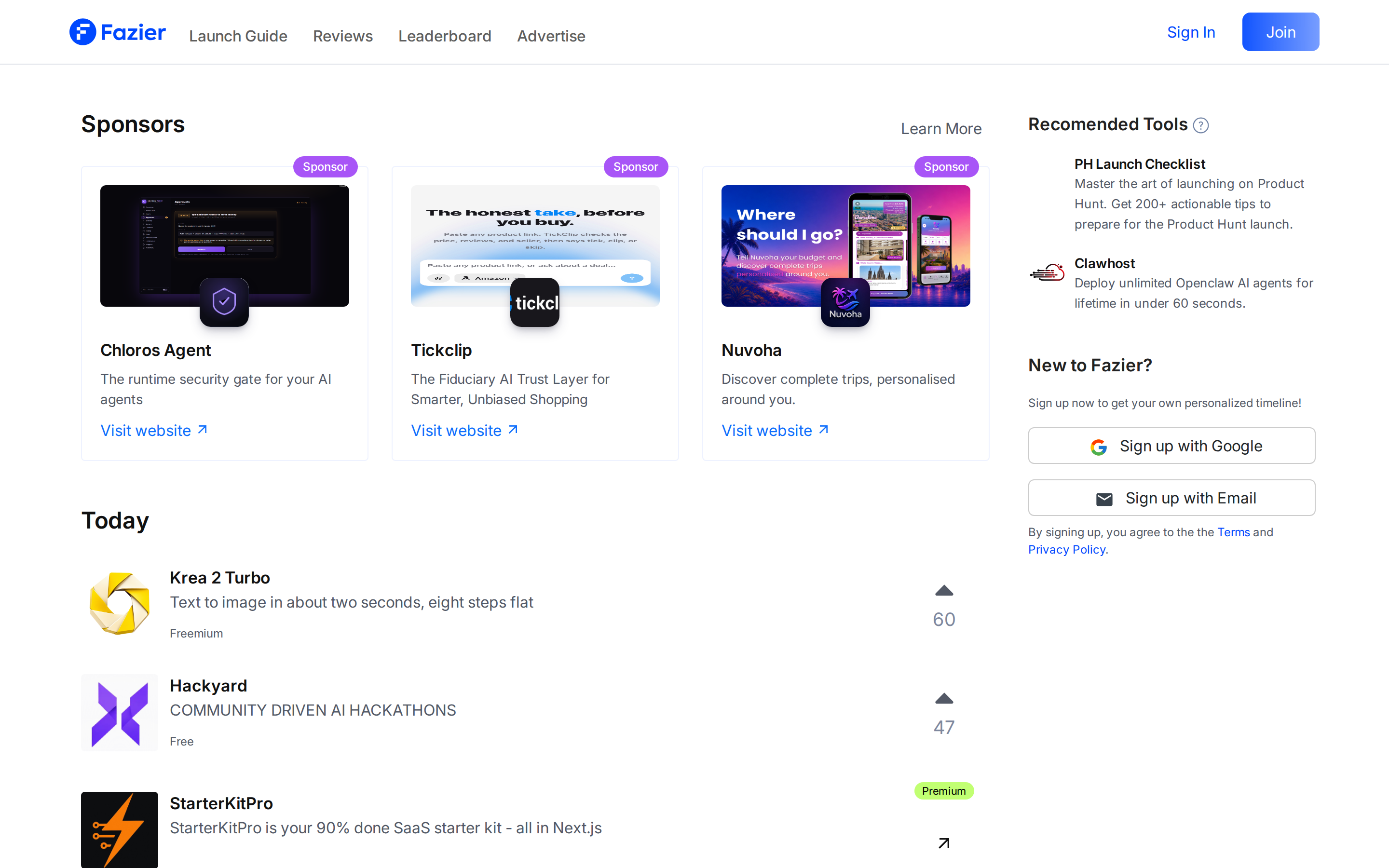Click 'COMMUNITY DRIVEN AI HACKATHONS' description
This screenshot has width=1389, height=868.
(313, 710)
